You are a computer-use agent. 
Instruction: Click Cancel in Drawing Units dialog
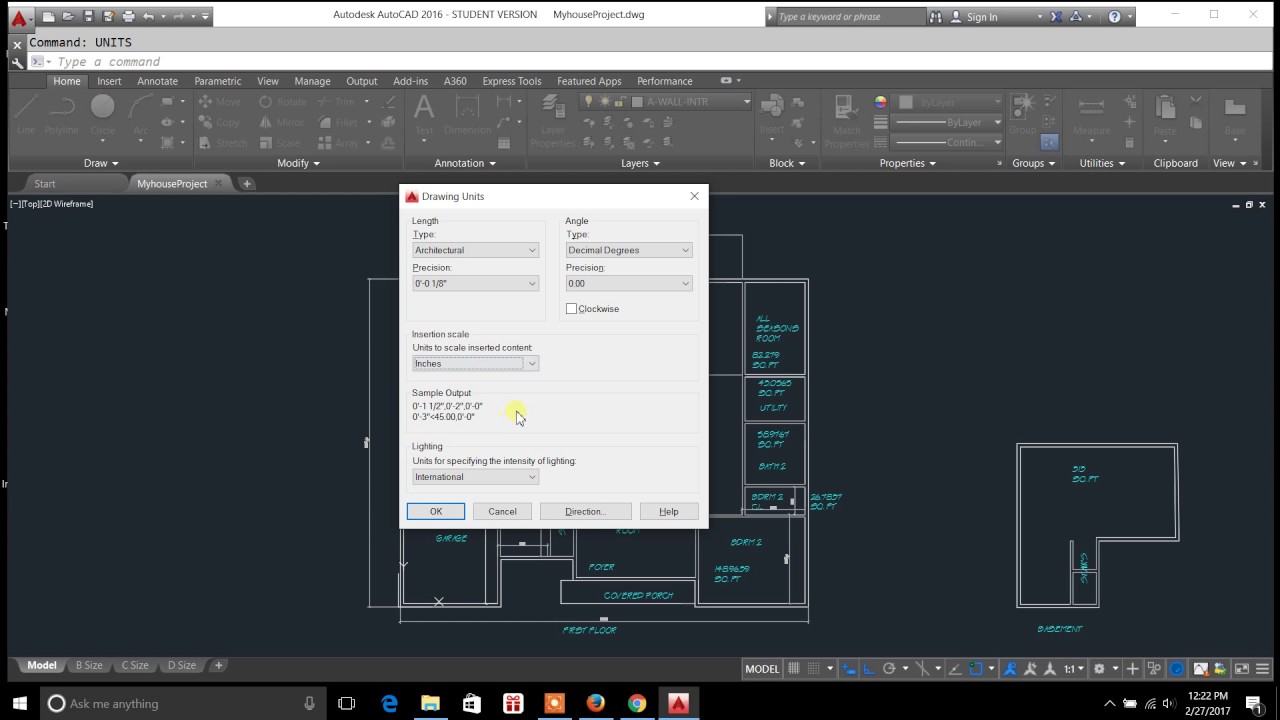(x=502, y=512)
